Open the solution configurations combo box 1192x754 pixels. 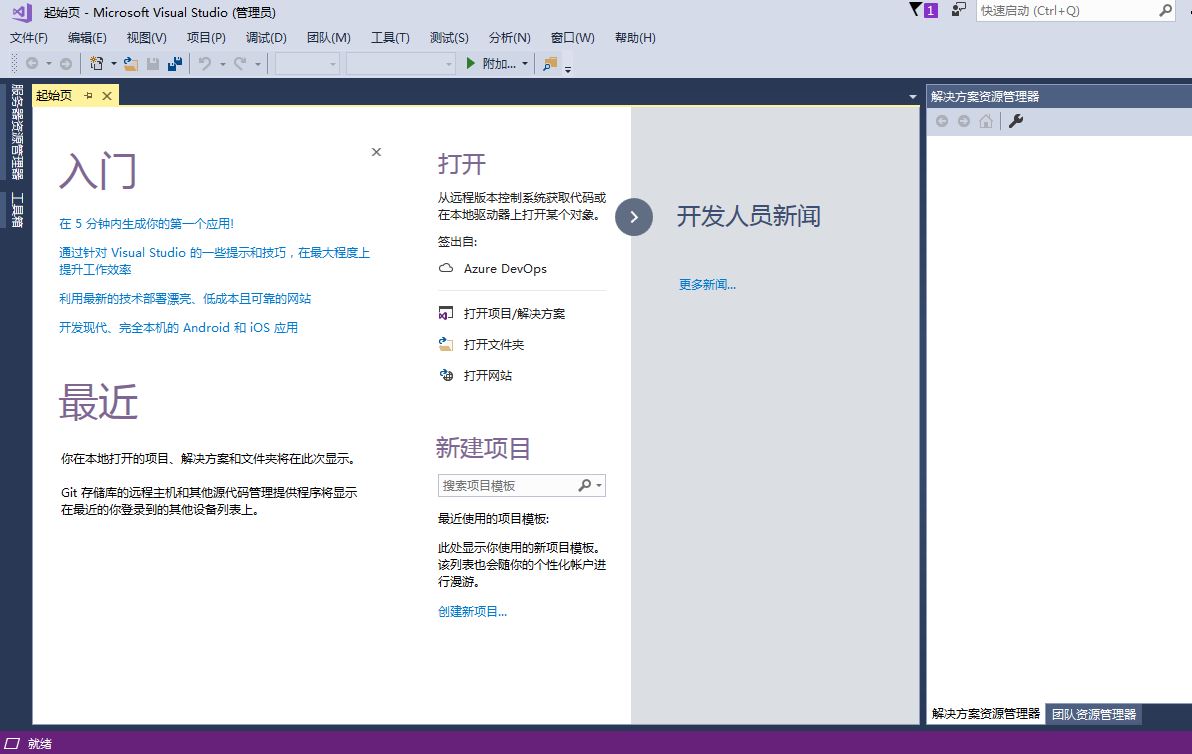307,64
